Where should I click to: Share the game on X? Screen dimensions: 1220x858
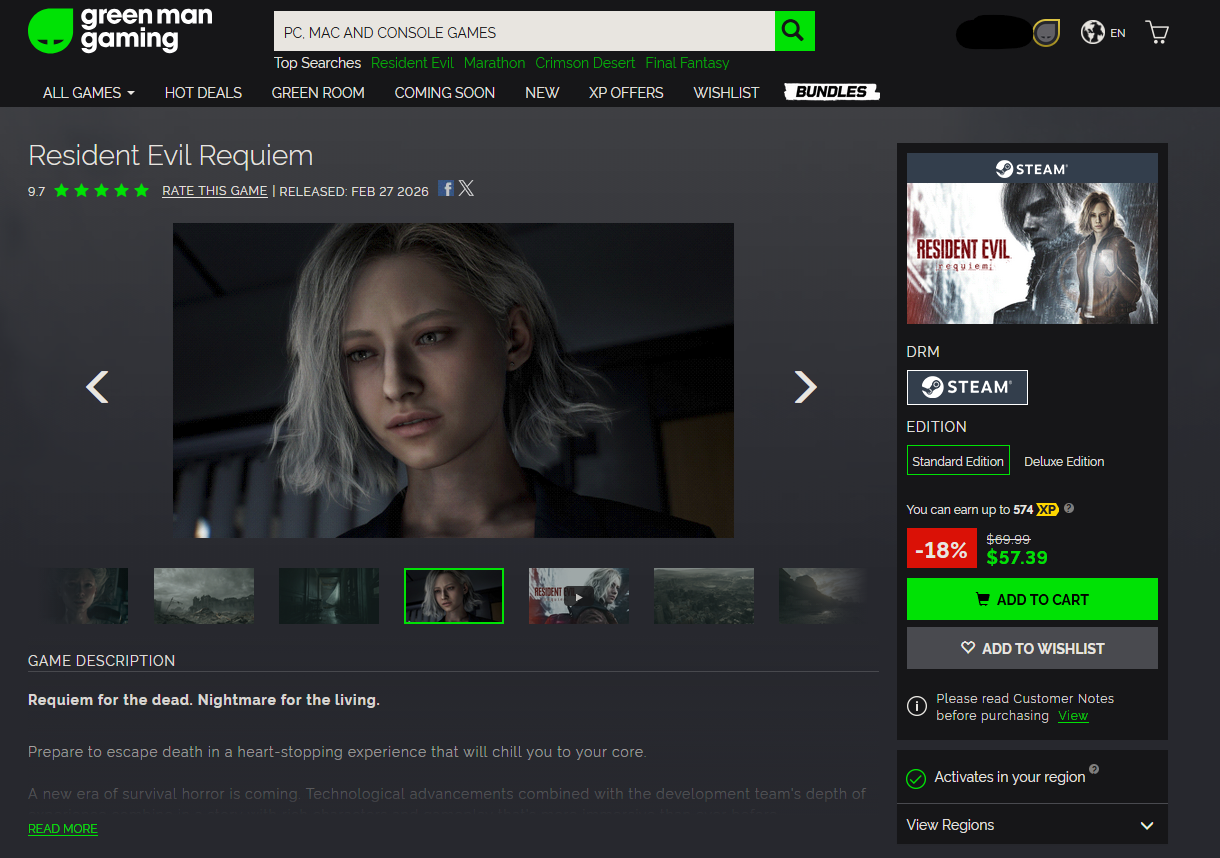click(466, 188)
